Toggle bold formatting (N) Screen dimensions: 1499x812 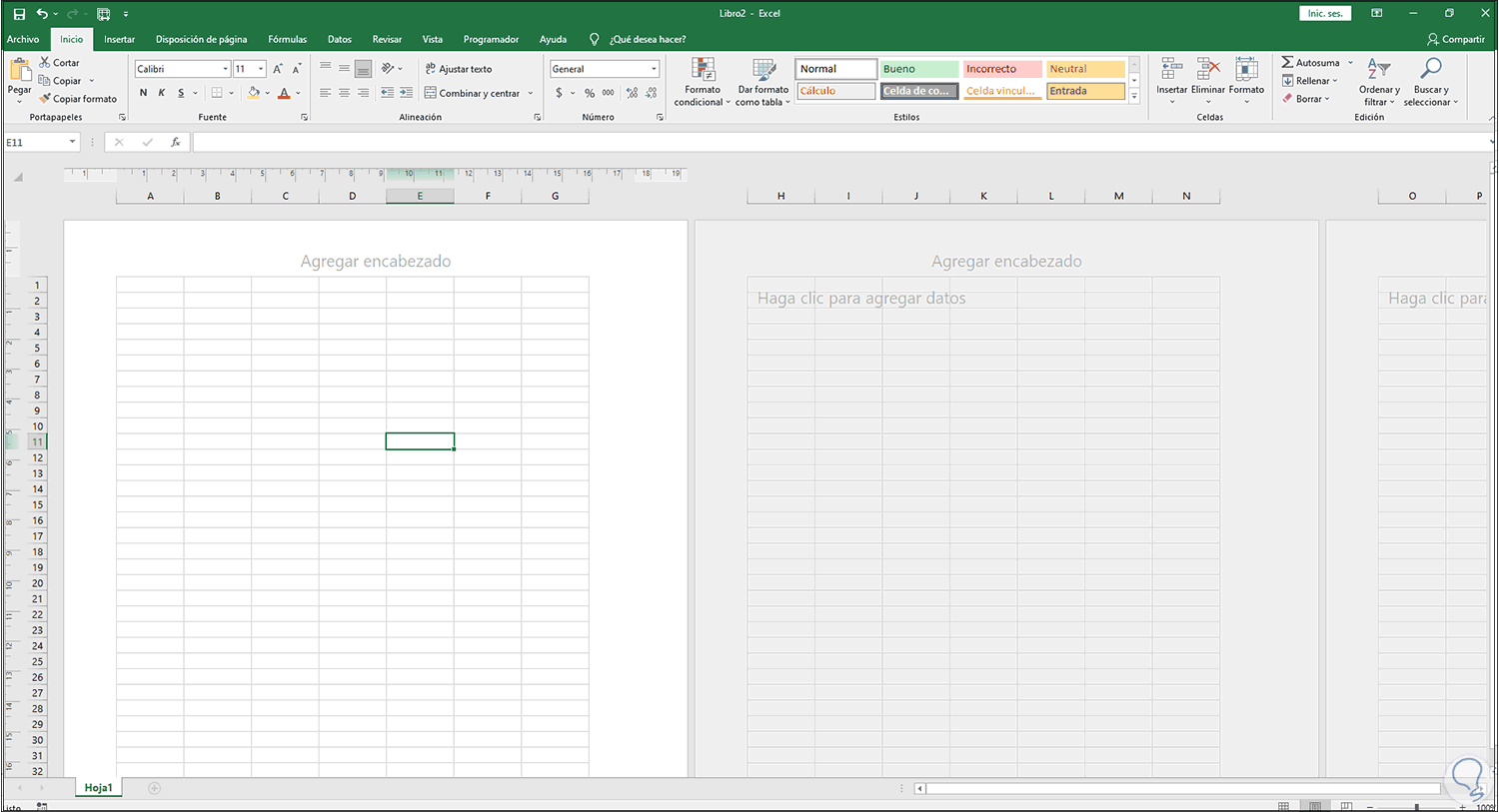[143, 93]
